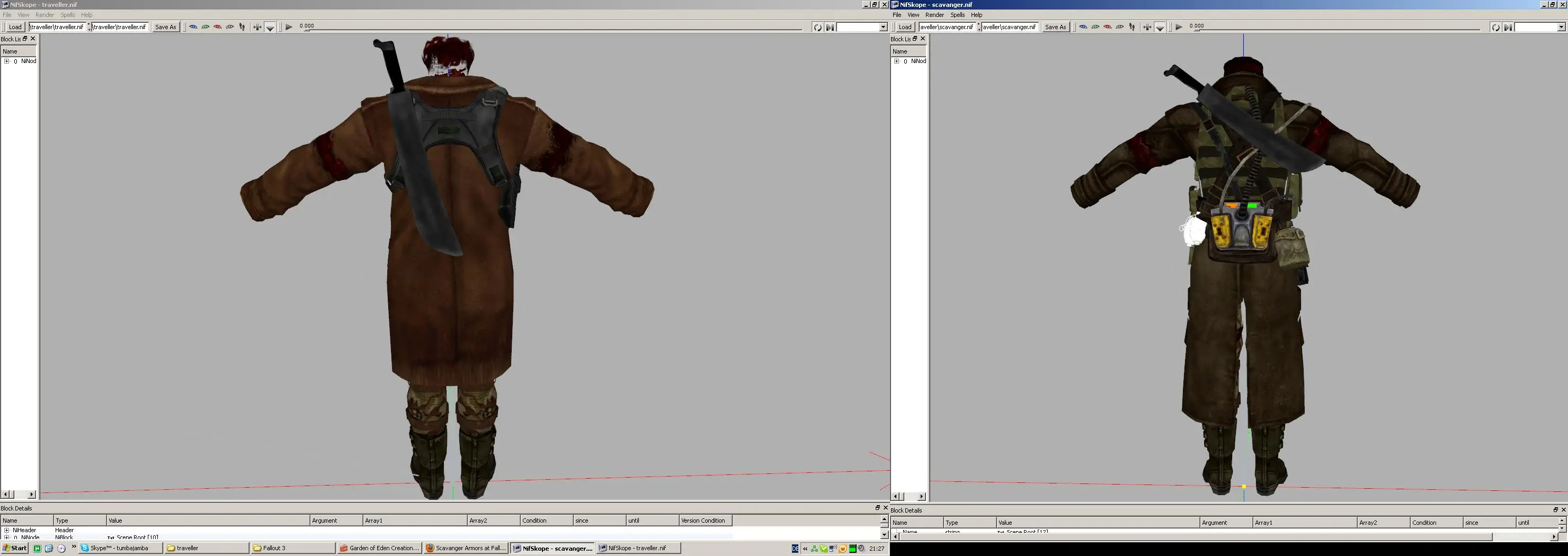Expand 0 NiNode row in traveller Block Details

[7, 537]
